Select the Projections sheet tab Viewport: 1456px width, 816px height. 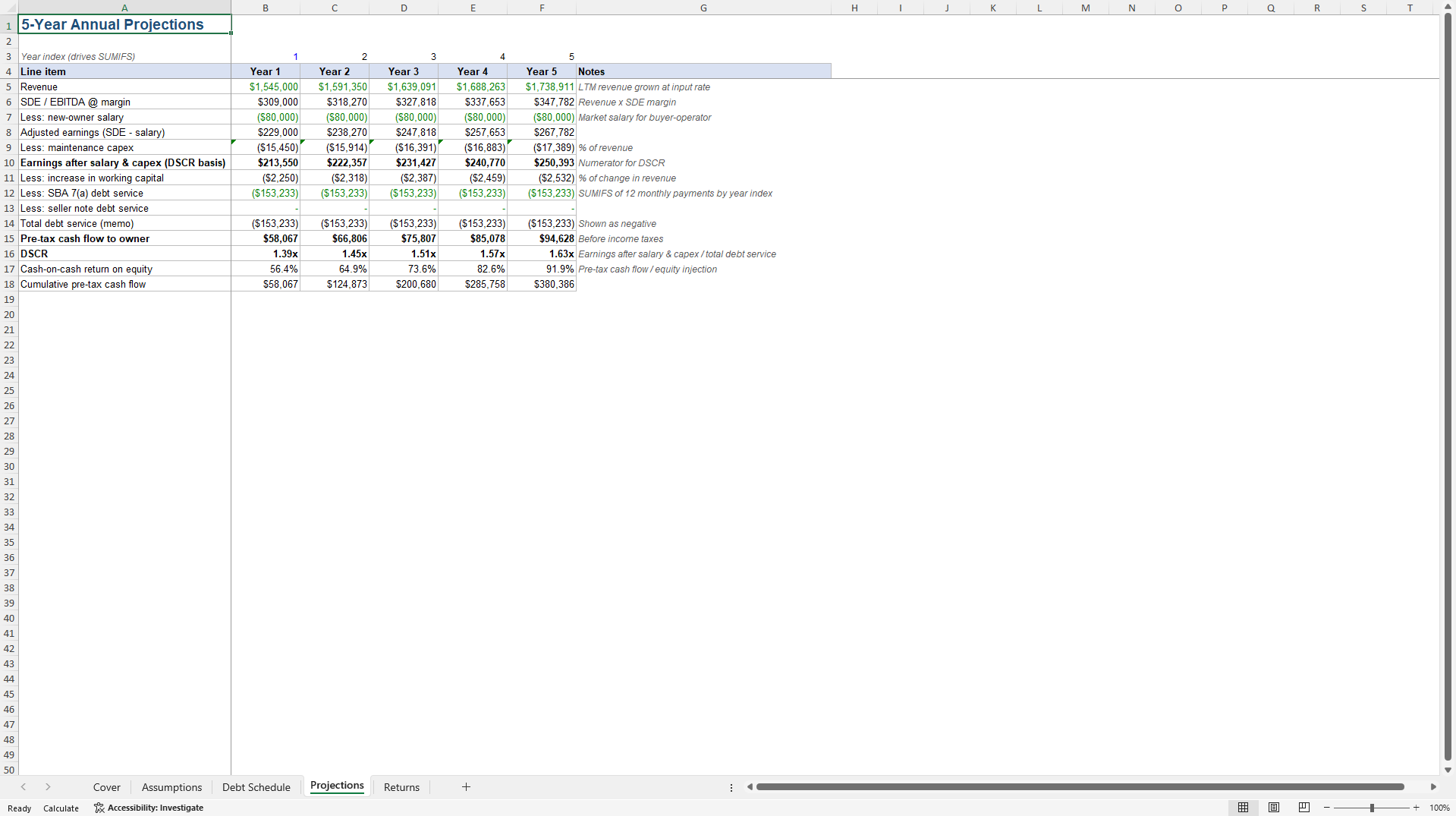(x=337, y=786)
